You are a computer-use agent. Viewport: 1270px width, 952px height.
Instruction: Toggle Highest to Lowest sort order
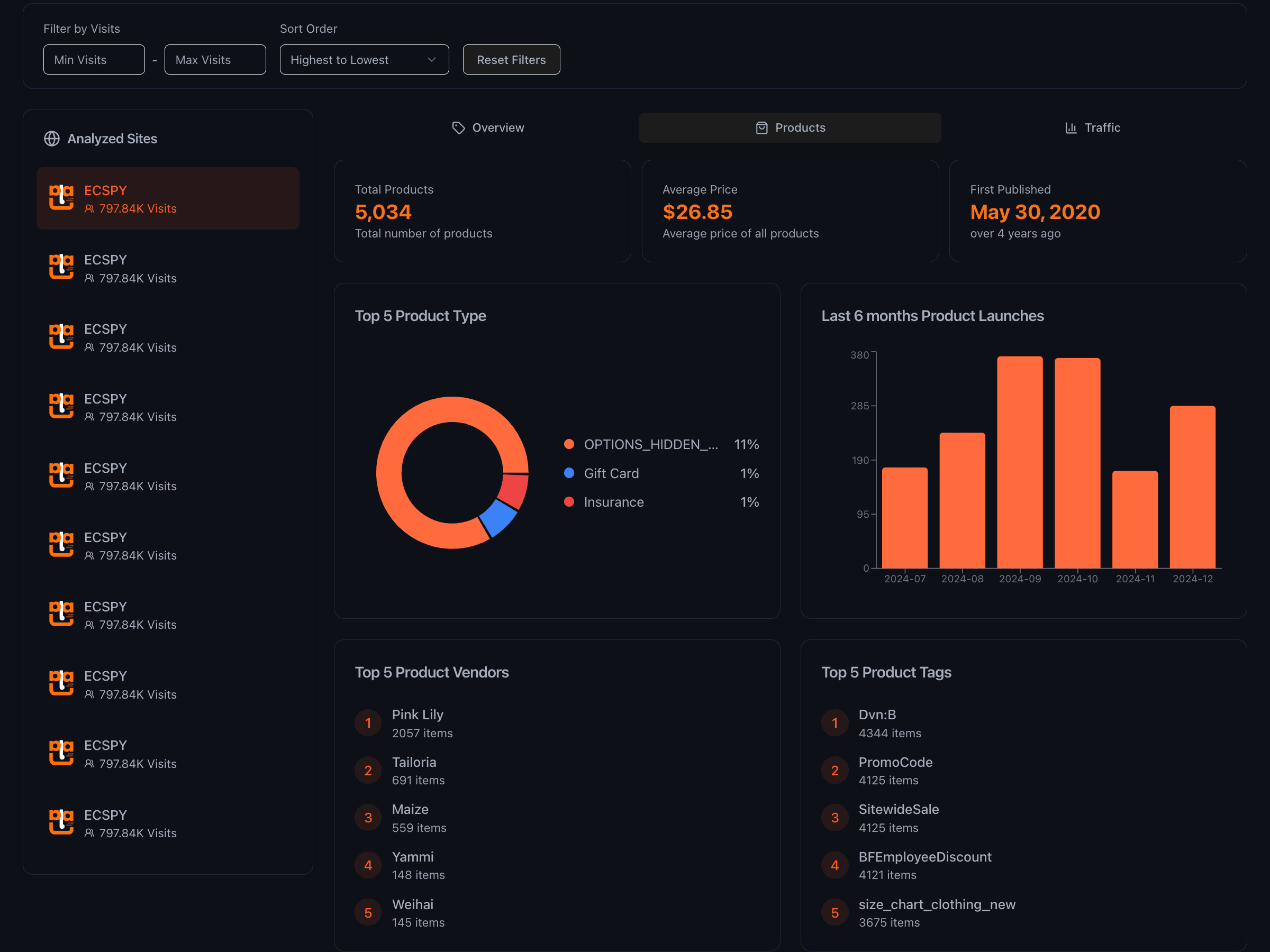(x=362, y=60)
